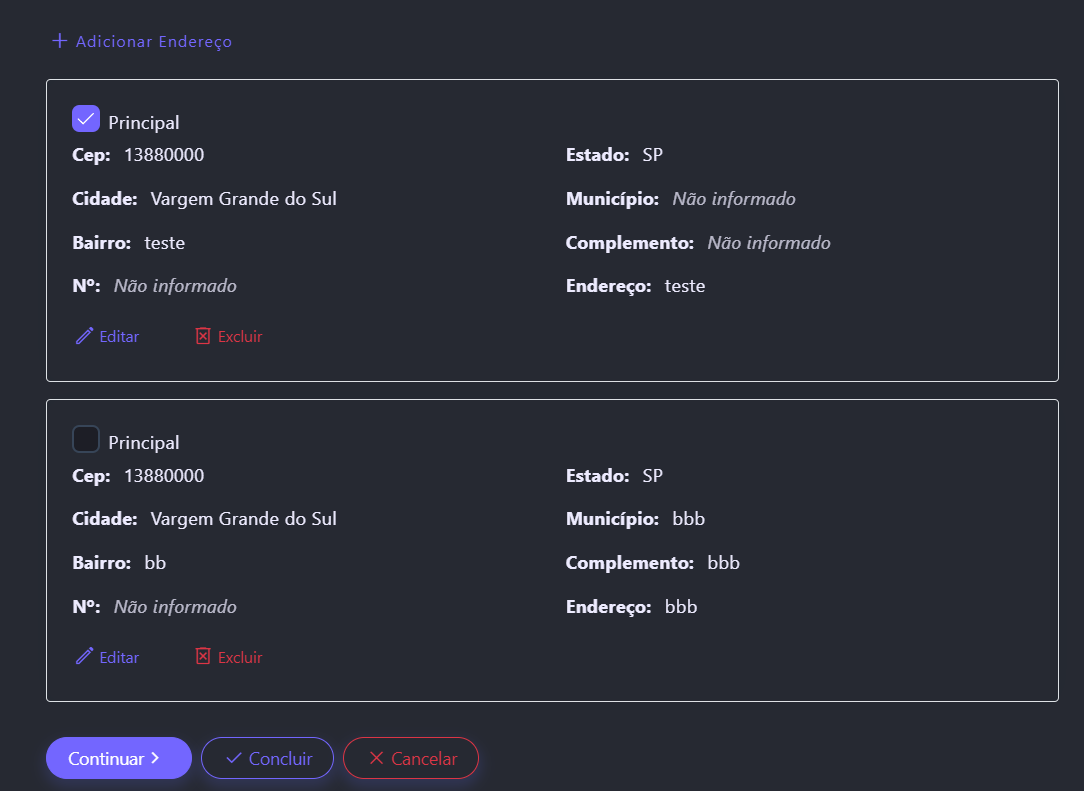Select Editar text on the bbb address
This screenshot has width=1084, height=791.
point(119,657)
